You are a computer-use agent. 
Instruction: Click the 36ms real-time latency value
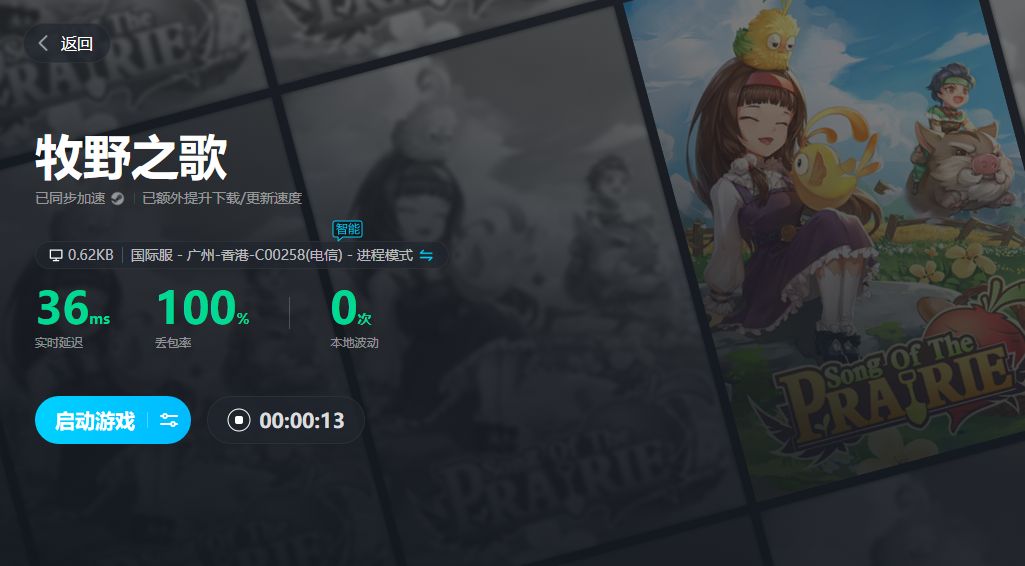pyautogui.click(x=73, y=308)
